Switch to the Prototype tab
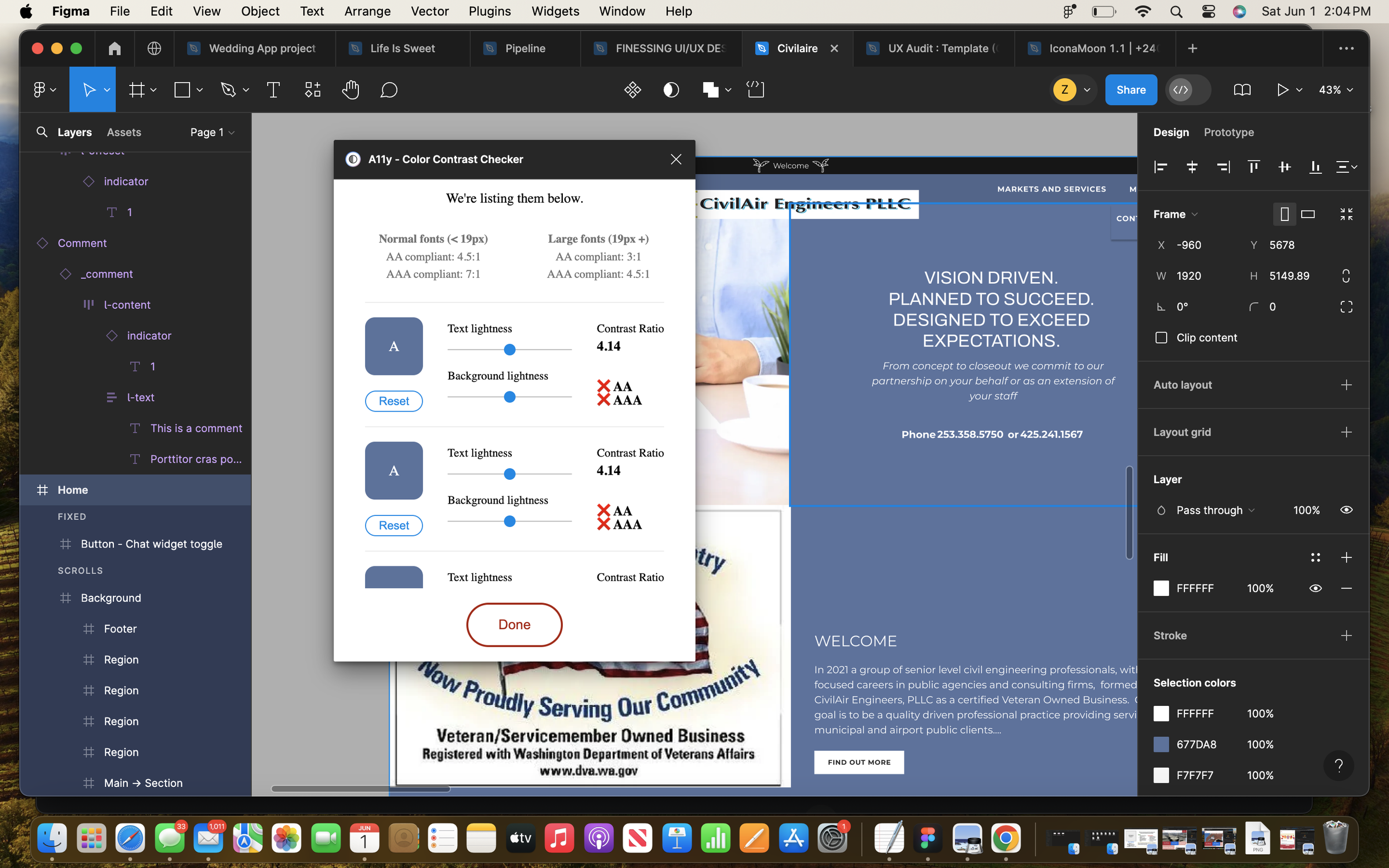1389x868 pixels. point(1228,132)
